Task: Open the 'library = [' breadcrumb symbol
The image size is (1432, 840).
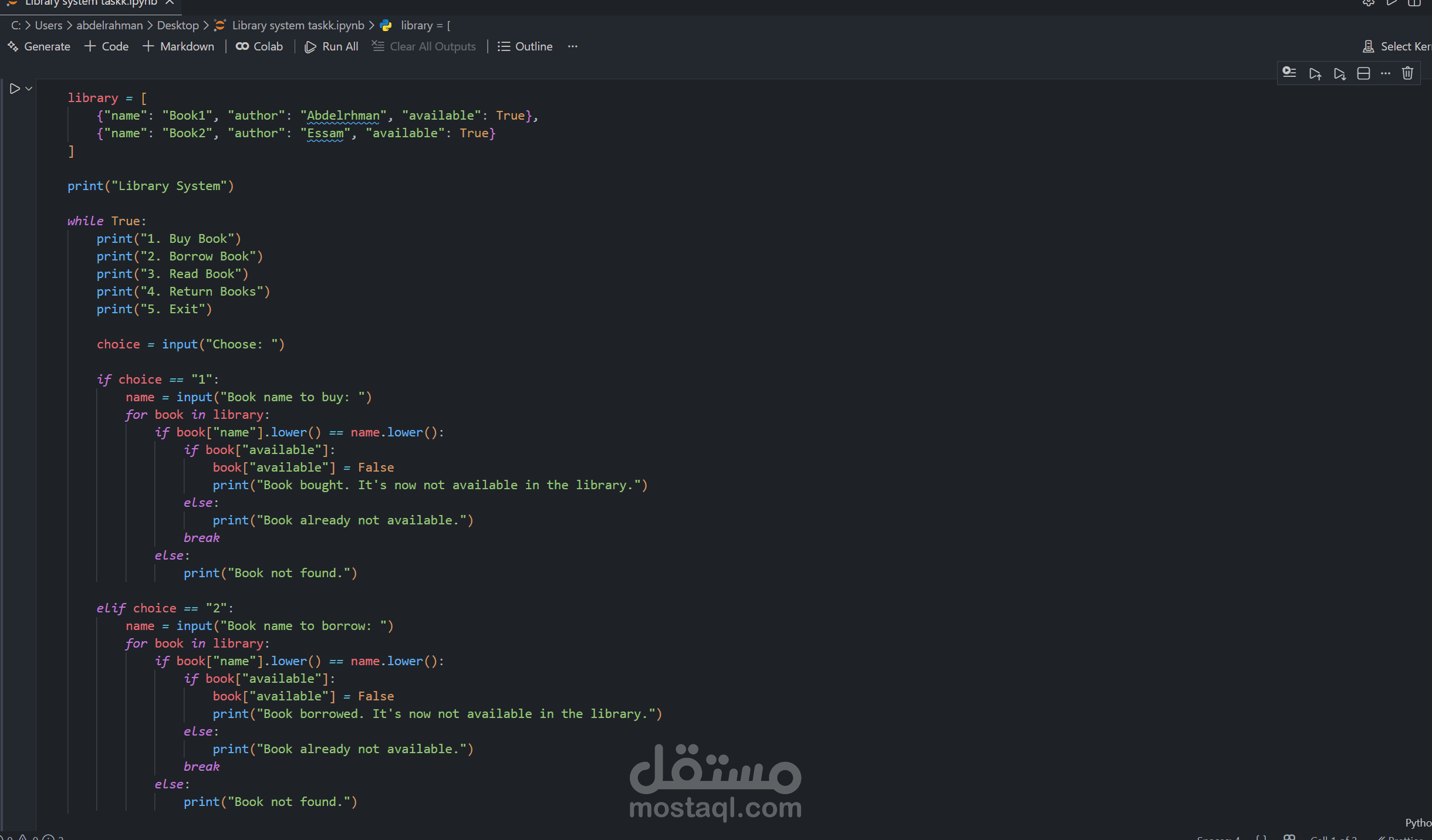Action: pyautogui.click(x=425, y=25)
